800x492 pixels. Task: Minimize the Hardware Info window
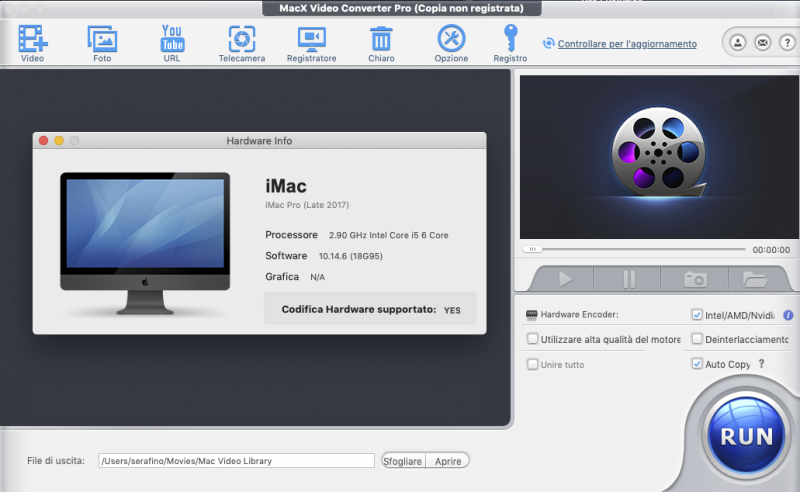(59, 140)
